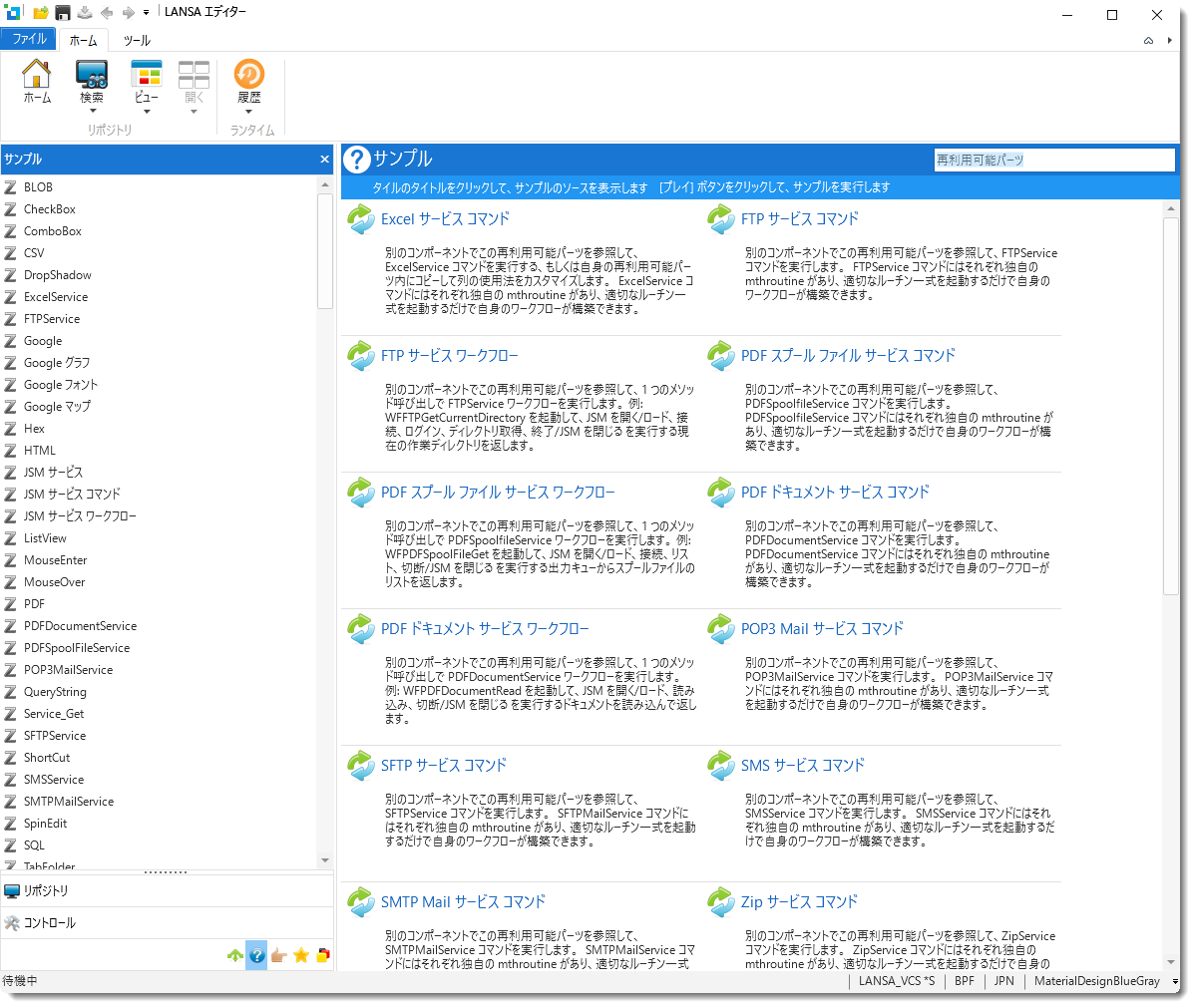This screenshot has width=1195, height=1008.
Task: Run the PDF スプール ファイル サービス ワークフロー play icon
Action: coord(360,493)
